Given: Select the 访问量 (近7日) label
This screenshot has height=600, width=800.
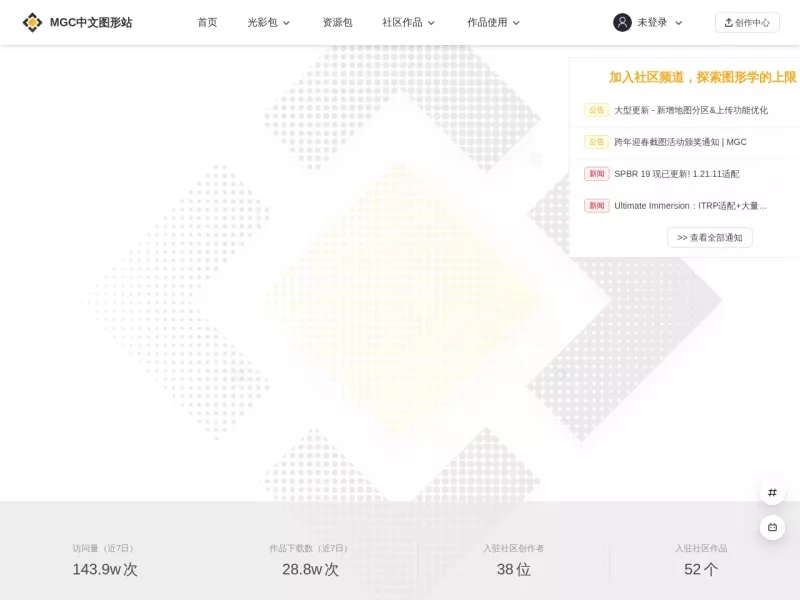Looking at the screenshot, I should tap(103, 548).
